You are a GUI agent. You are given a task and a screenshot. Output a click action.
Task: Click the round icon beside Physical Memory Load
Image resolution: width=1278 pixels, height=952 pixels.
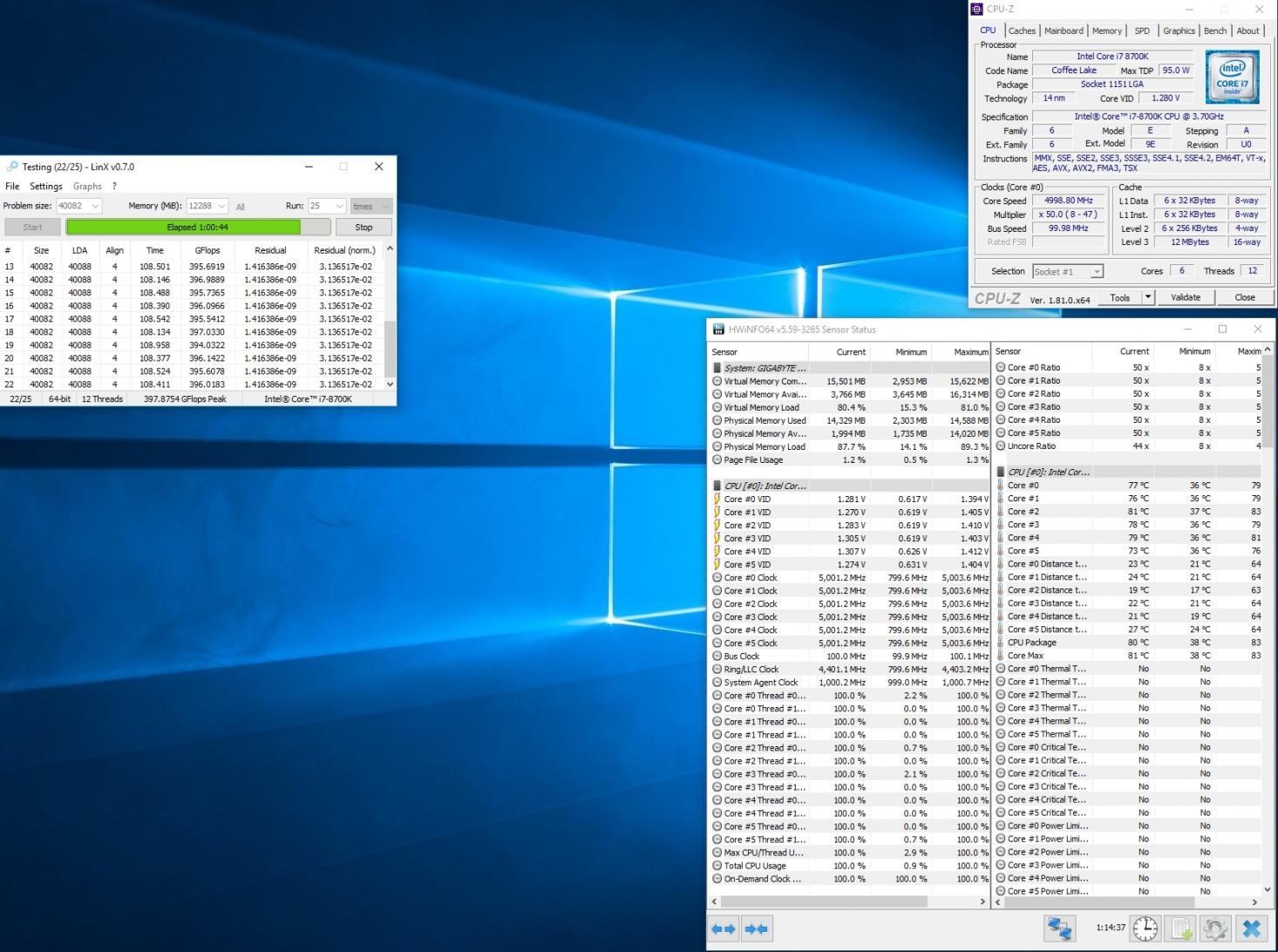pyautogui.click(x=717, y=447)
